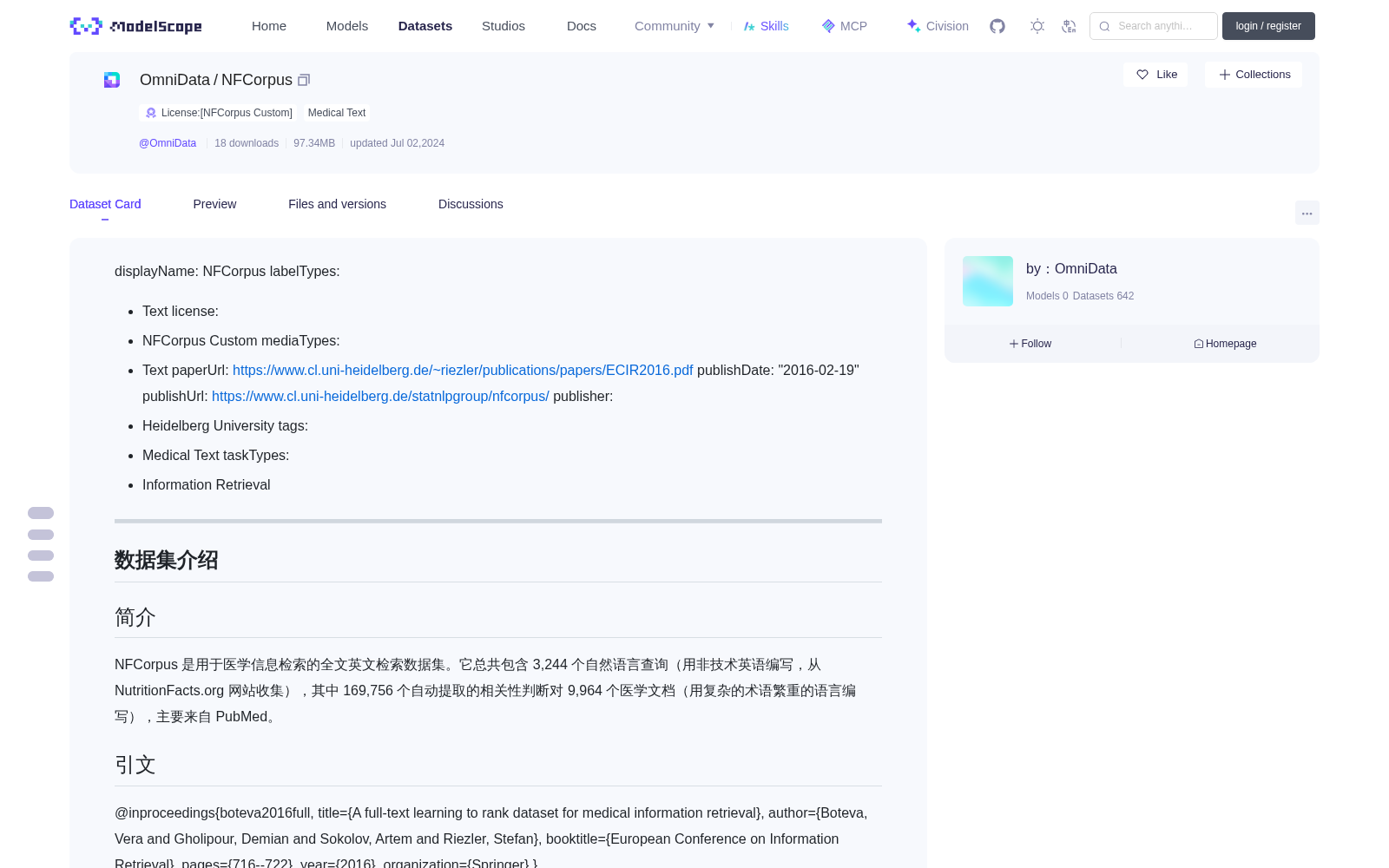Like the NFCorpus dataset
The width and height of the screenshot is (1389, 868).
(x=1155, y=75)
